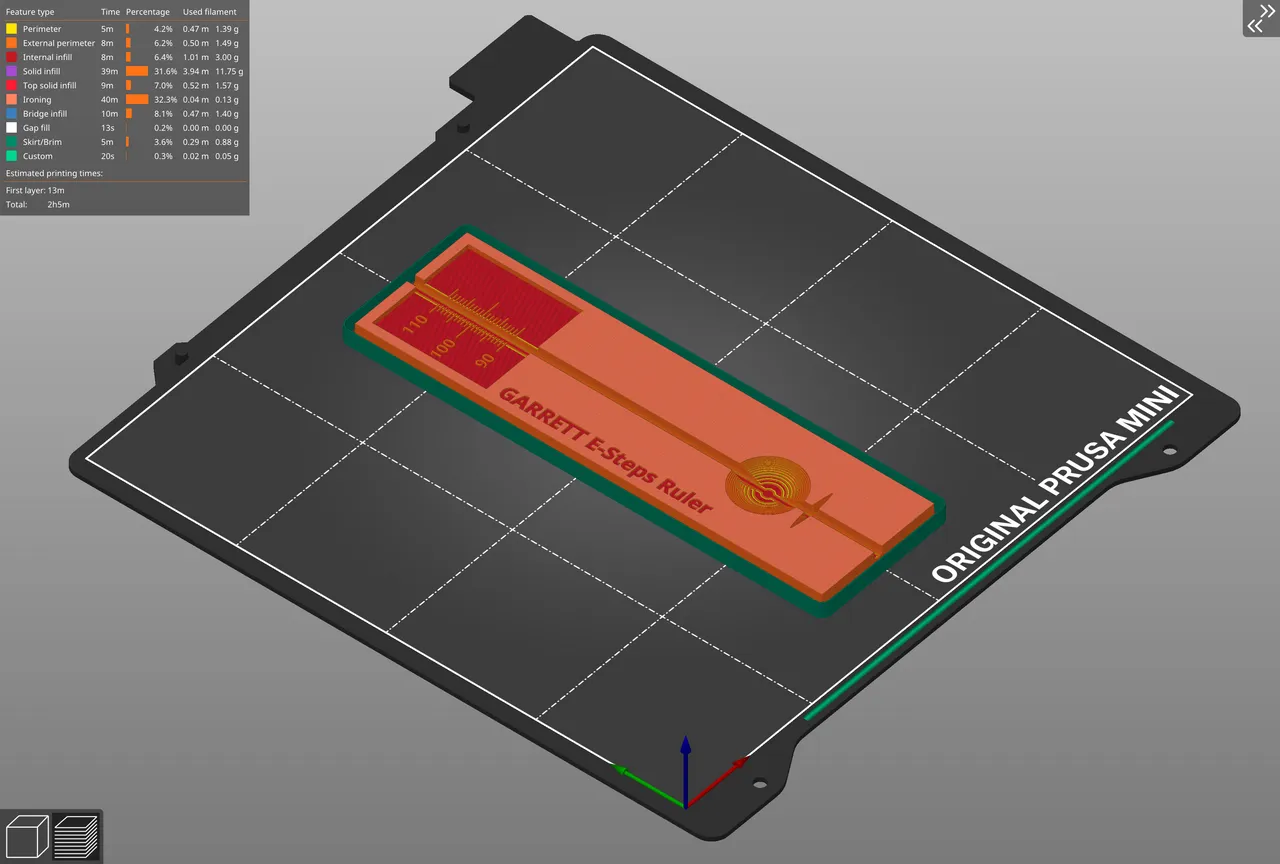Viewport: 1280px width, 864px height.
Task: Switch to the 3D editor view cube icon
Action: click(x=27, y=836)
